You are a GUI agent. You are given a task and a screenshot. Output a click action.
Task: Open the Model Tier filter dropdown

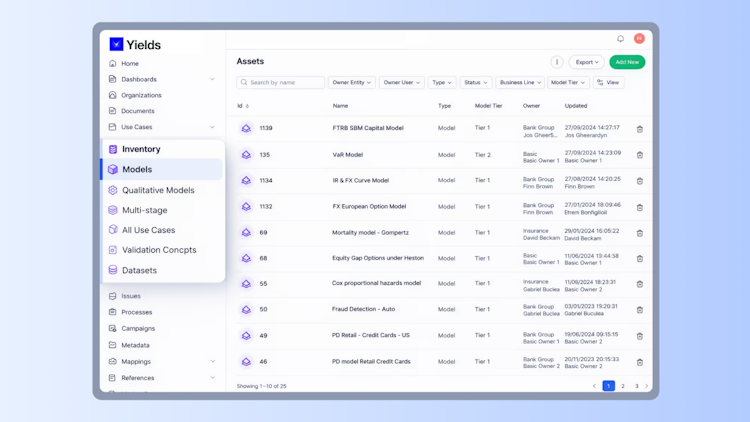point(568,82)
